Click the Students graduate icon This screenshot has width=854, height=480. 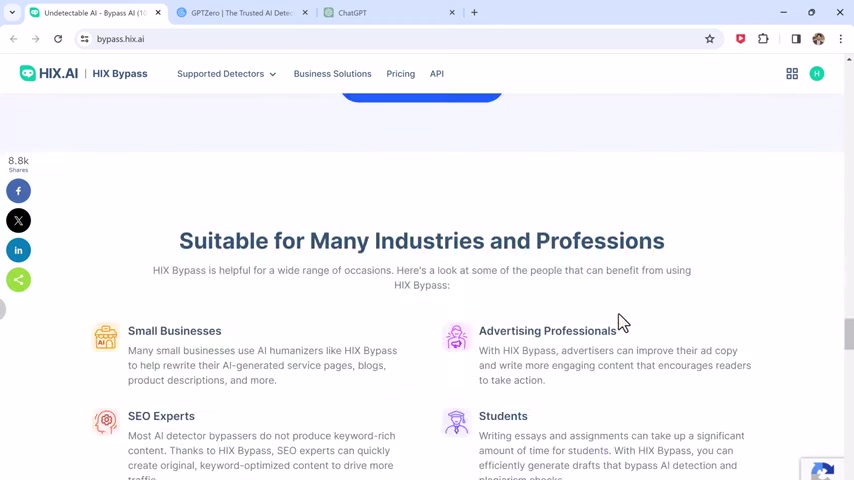(x=456, y=422)
